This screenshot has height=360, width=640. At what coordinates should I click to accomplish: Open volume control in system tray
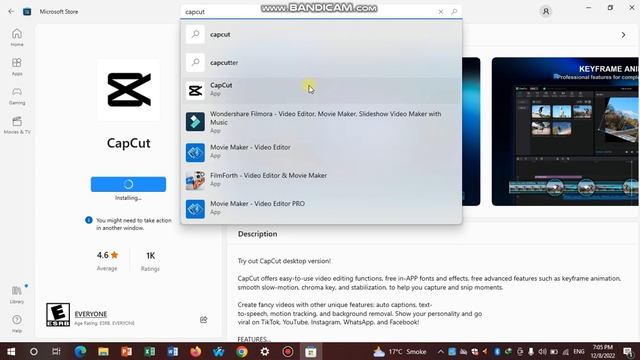(x=542, y=351)
